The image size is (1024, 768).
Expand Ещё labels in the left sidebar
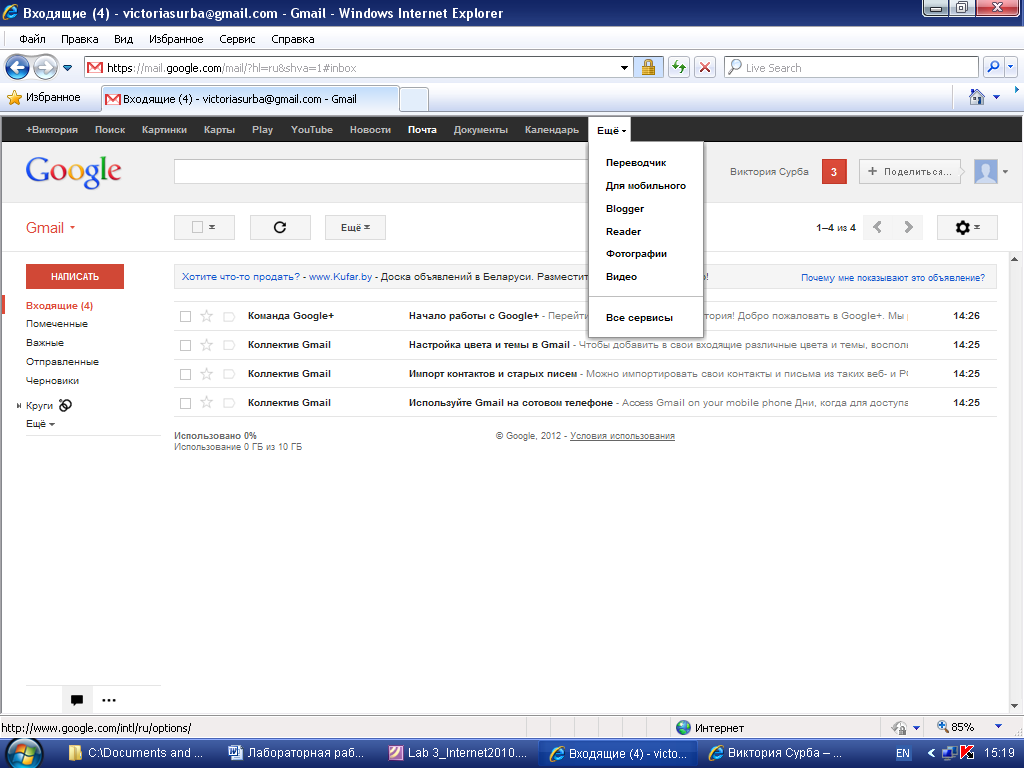(40, 424)
